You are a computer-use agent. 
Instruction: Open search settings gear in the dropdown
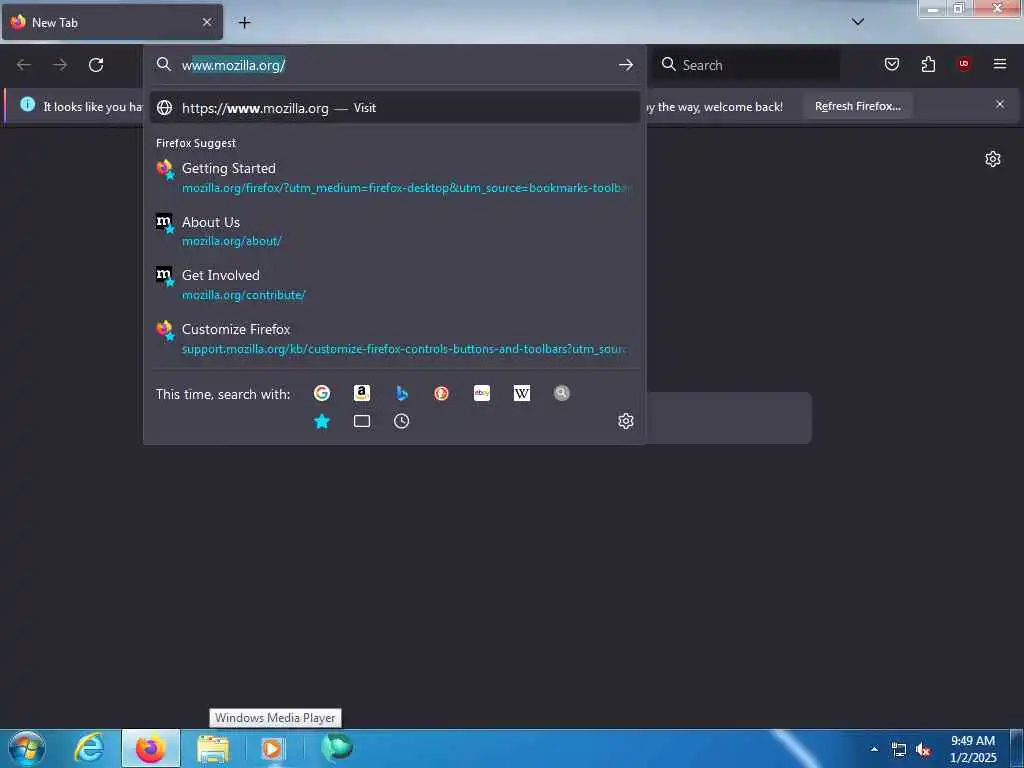(x=626, y=421)
